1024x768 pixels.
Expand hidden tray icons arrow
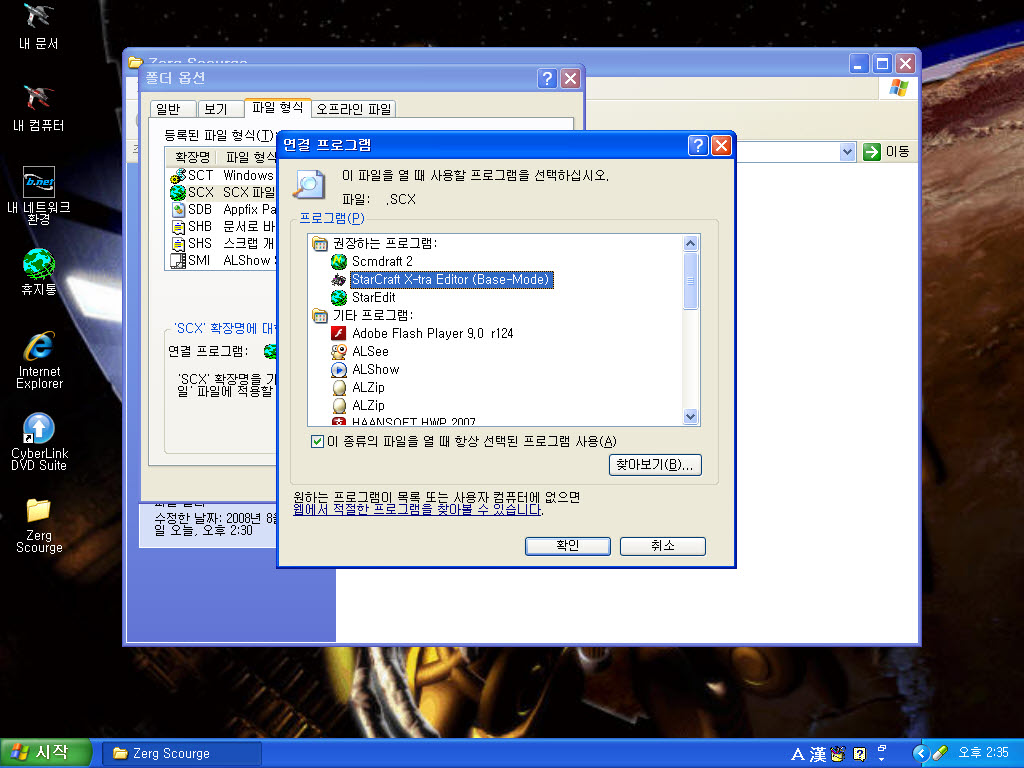920,754
